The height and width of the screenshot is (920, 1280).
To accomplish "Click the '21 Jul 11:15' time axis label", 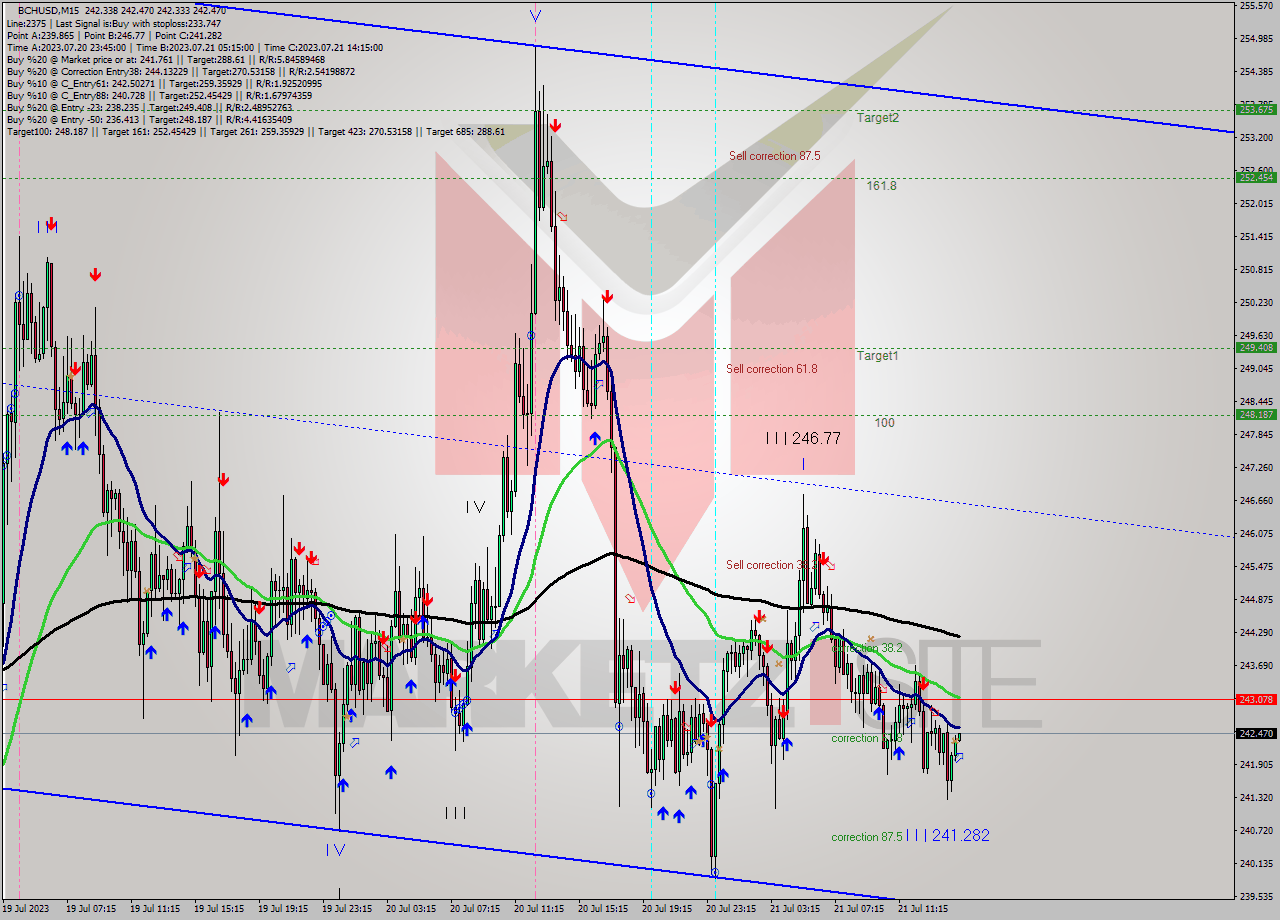I will [923, 910].
